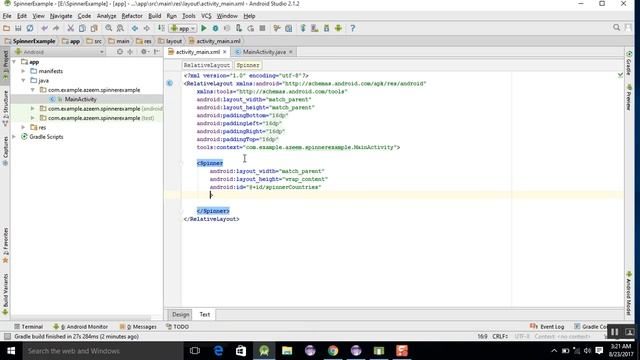Click the Redo arrow icon
Viewport: 640px width, 360px height.
pyautogui.click(x=56, y=28)
